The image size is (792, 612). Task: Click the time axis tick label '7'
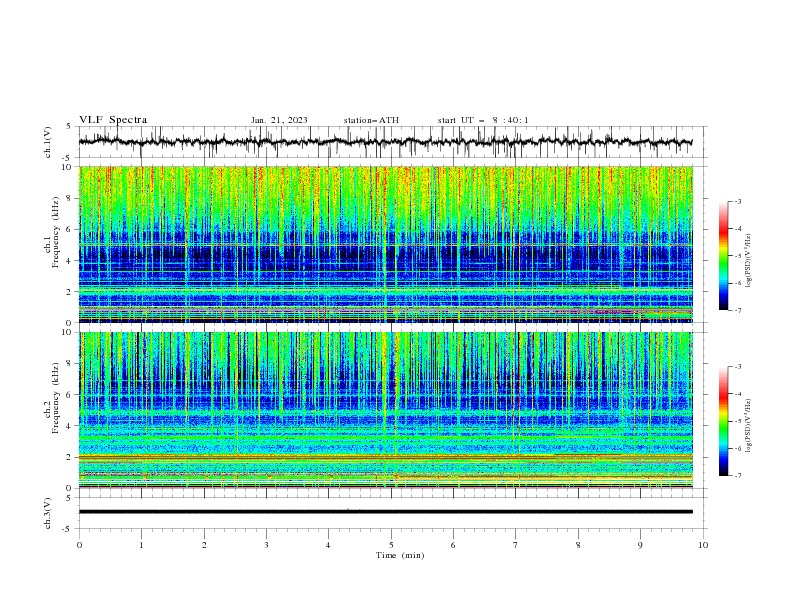point(516,545)
